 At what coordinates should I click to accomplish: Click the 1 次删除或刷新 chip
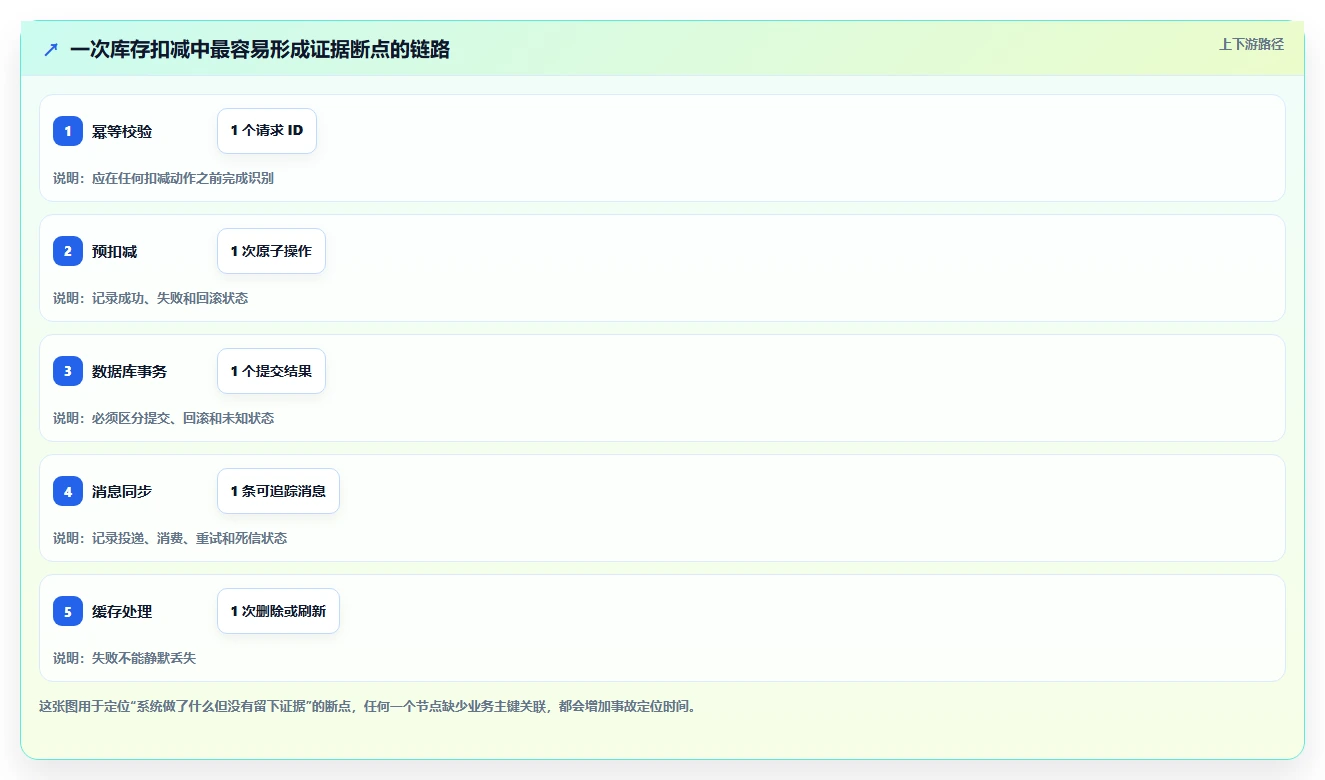tap(278, 611)
